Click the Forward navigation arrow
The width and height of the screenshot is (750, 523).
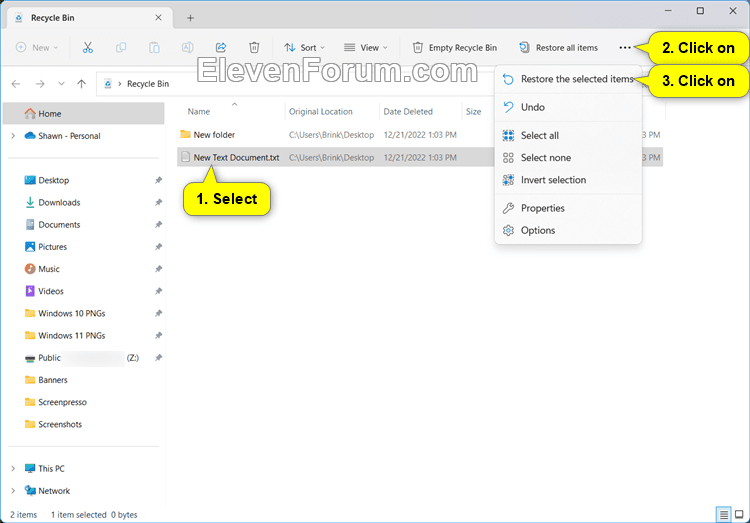pyautogui.click(x=40, y=84)
